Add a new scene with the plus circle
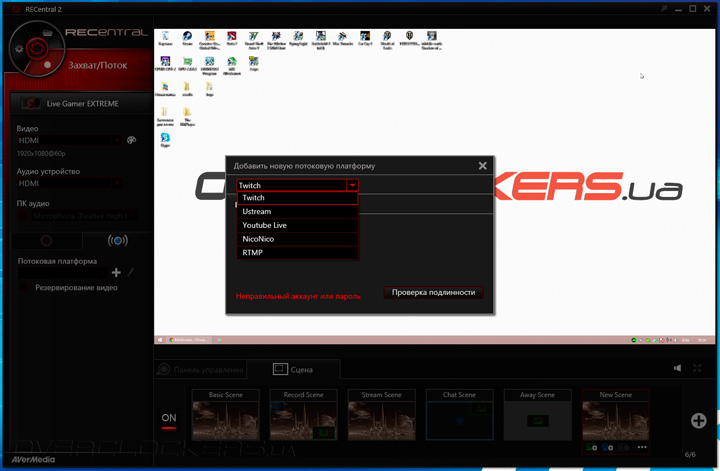This screenshot has width=720, height=471. (x=698, y=421)
